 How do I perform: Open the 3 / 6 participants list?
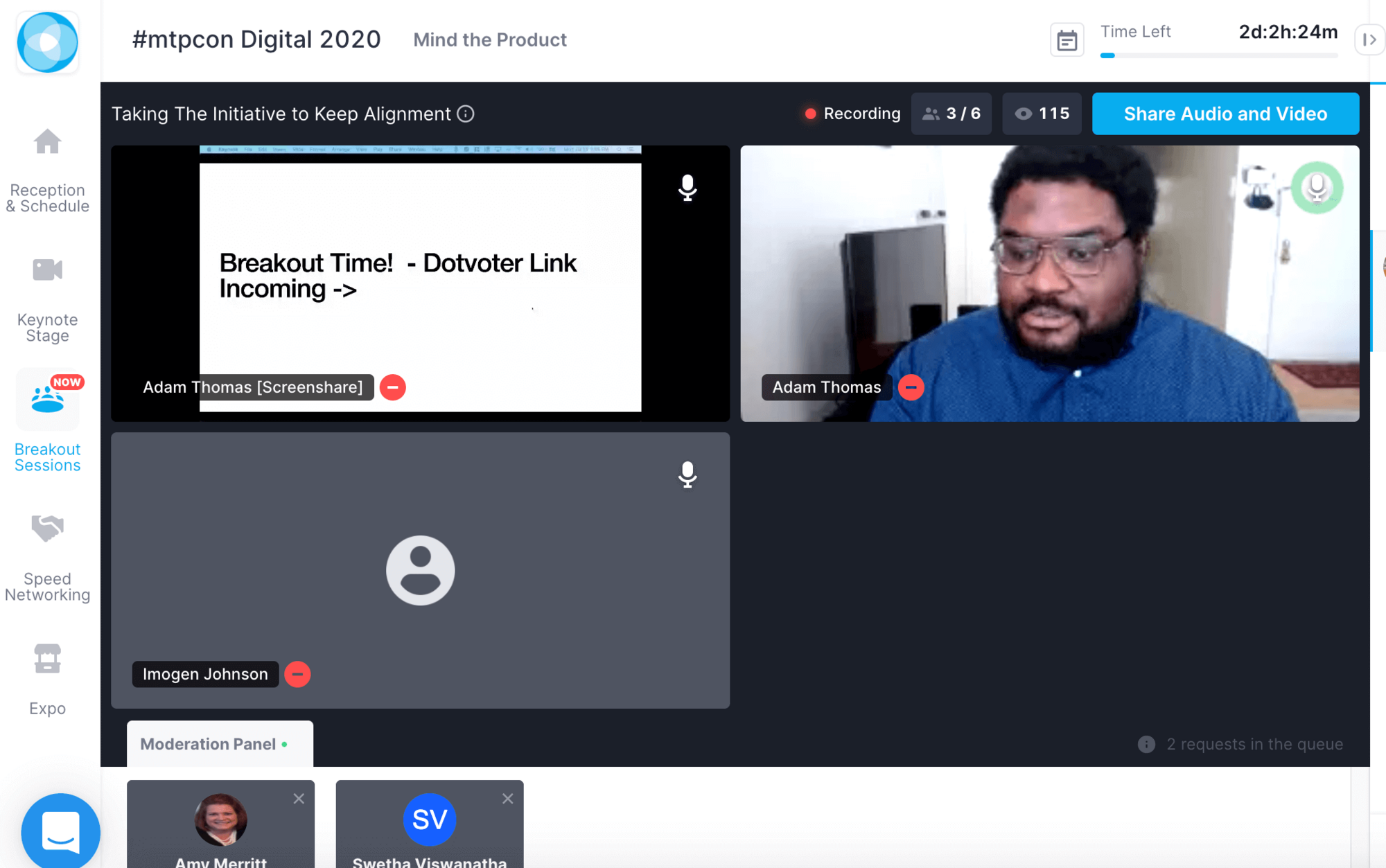click(951, 114)
